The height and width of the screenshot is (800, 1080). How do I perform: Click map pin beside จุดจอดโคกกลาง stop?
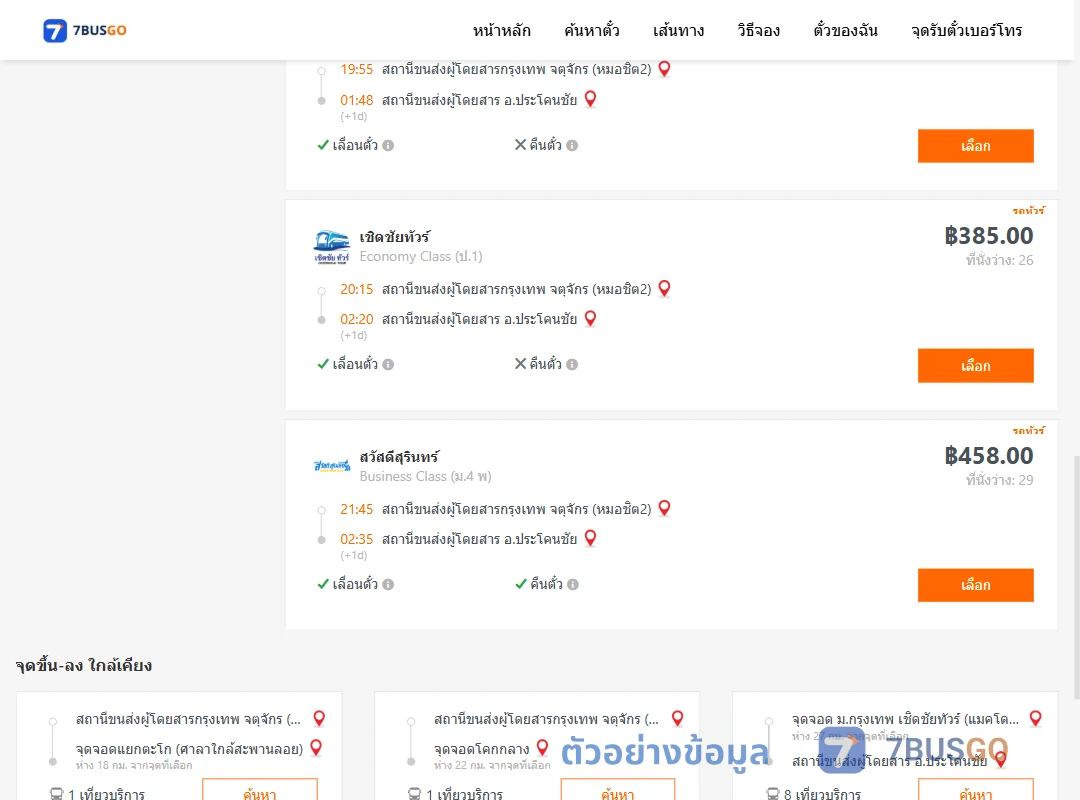point(542,748)
